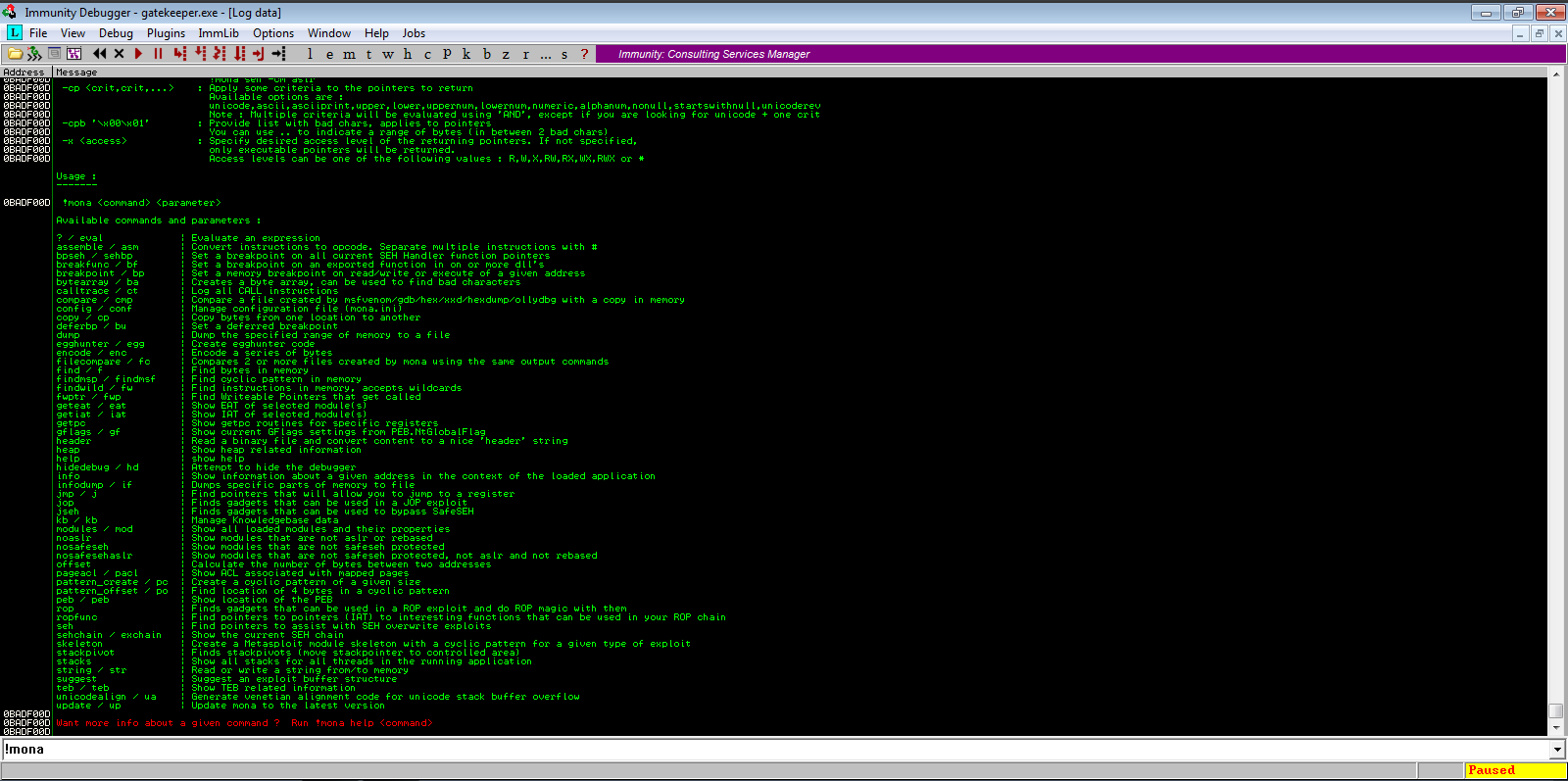Click the log scrollbar down arrow
Screen dimensions: 1568x781
pos(1555,728)
